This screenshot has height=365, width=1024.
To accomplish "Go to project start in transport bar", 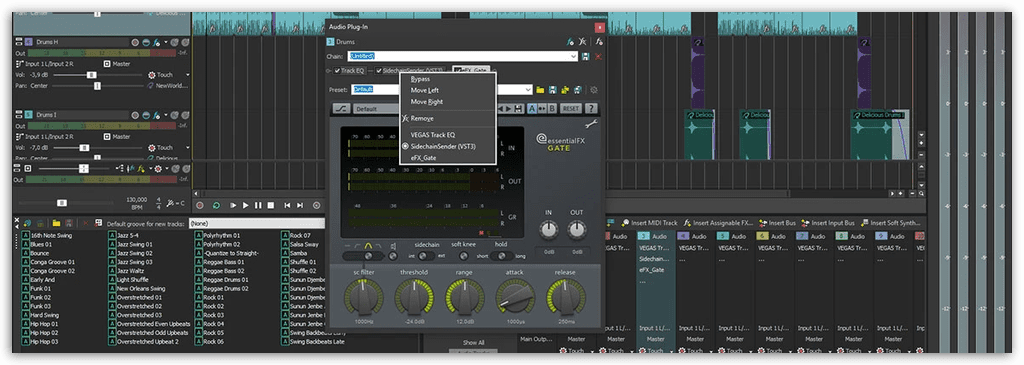I will [287, 205].
